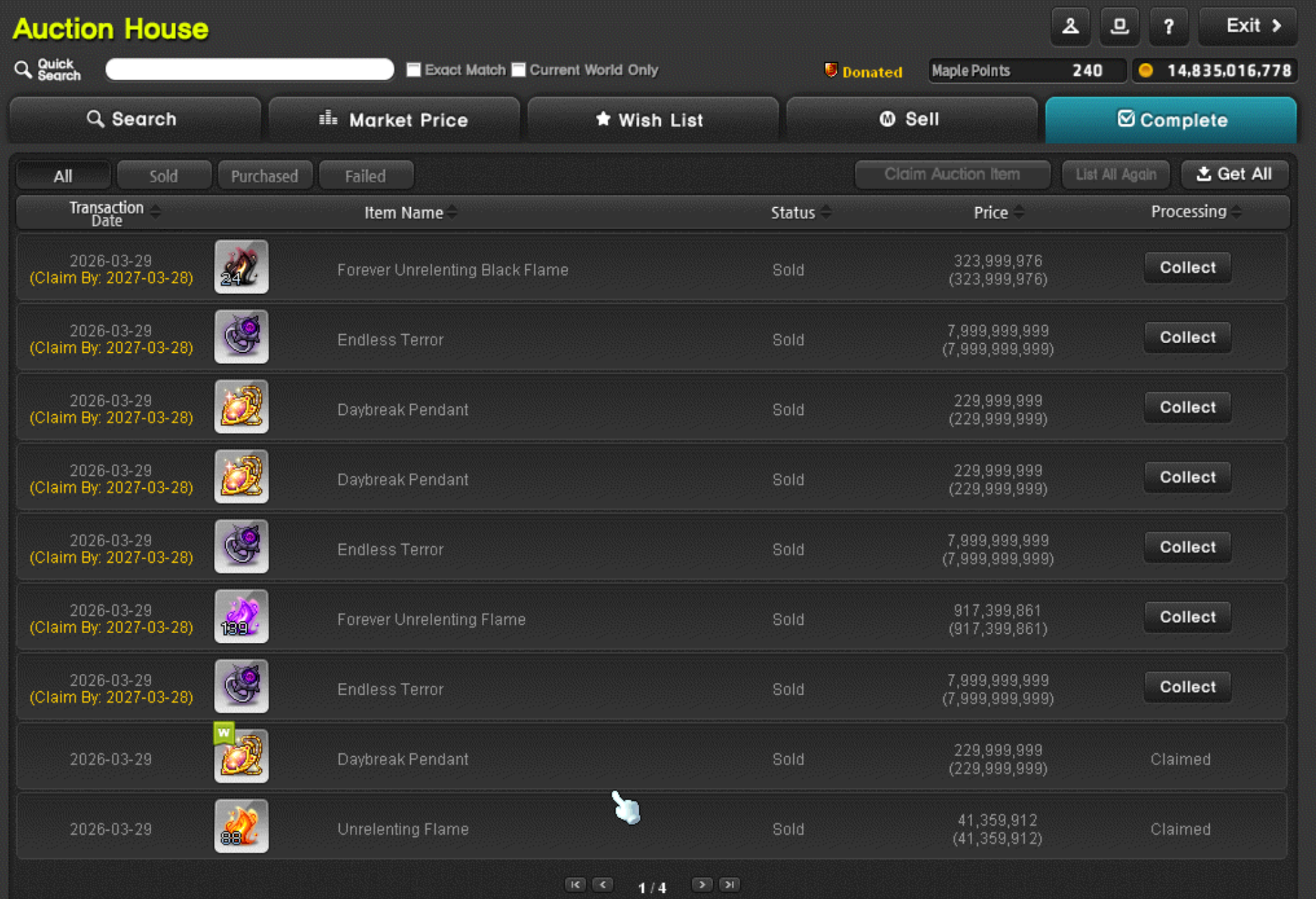
Task: Collect the Forever Unrelenting Black Flame sale
Action: click(1188, 267)
